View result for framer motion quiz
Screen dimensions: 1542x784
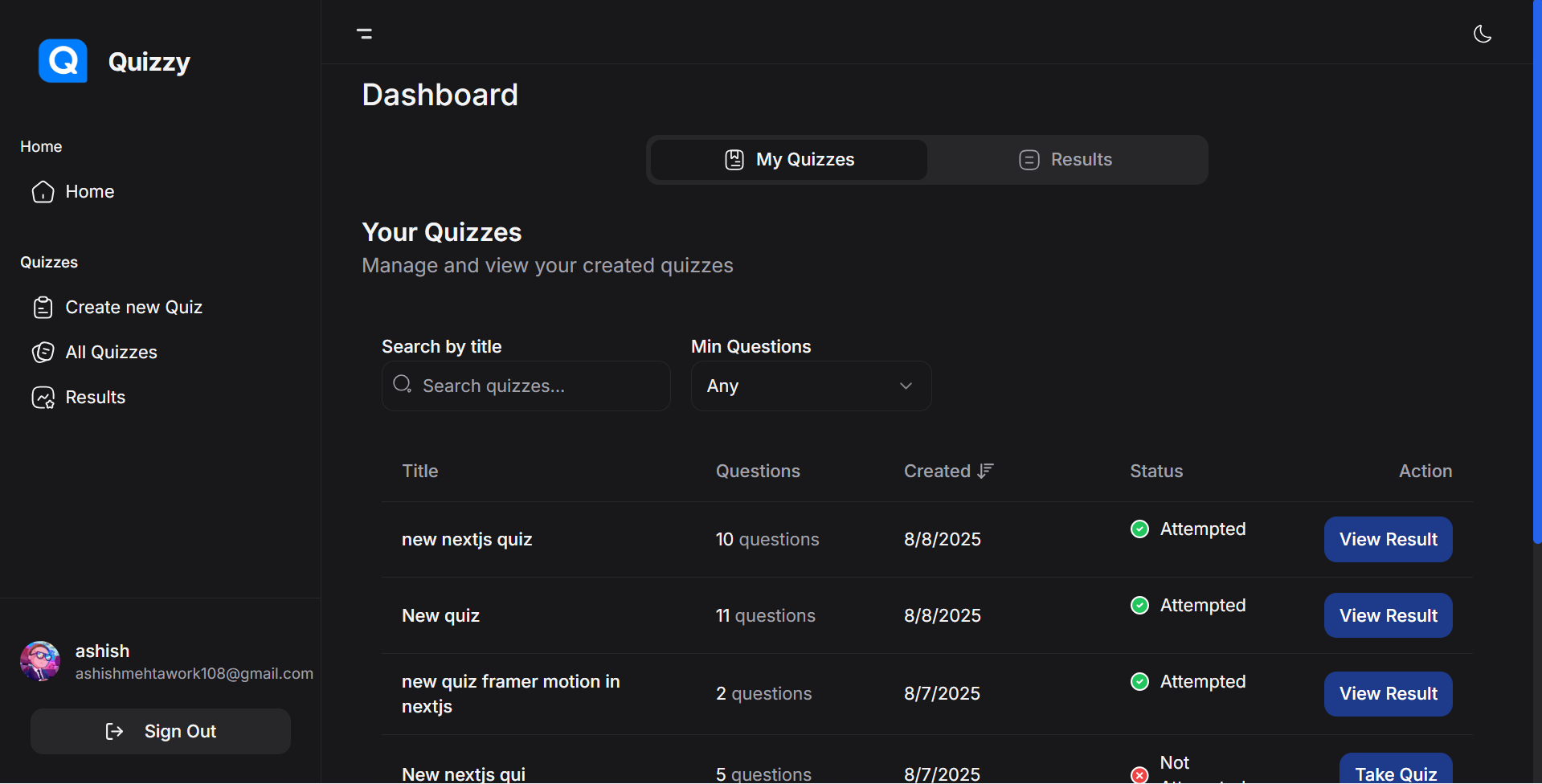click(x=1387, y=694)
